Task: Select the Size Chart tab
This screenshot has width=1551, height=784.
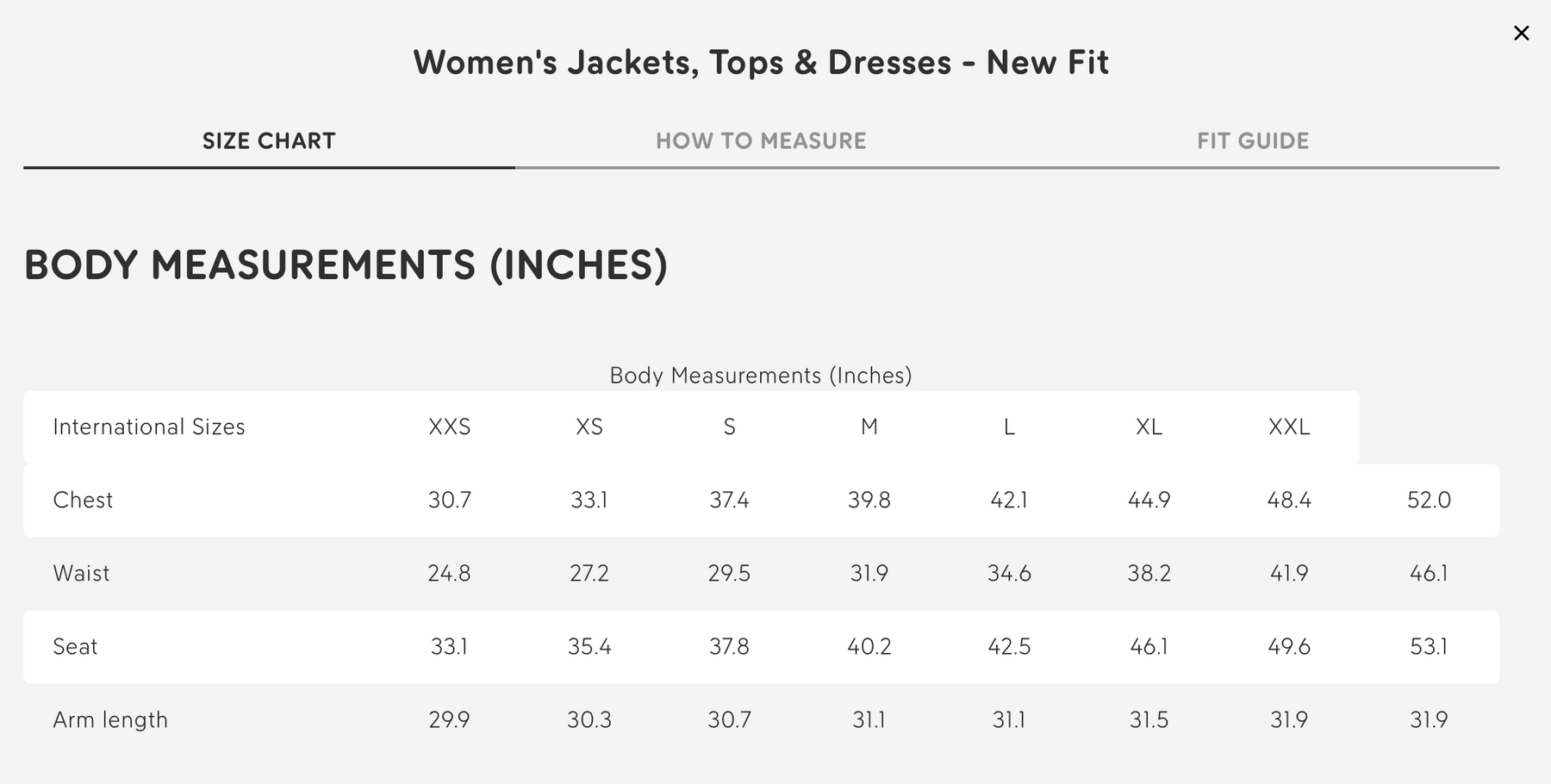Action: coord(269,141)
